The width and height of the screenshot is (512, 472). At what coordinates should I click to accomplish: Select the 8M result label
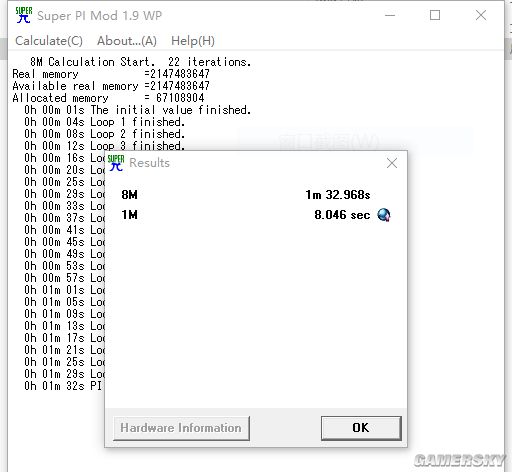pos(129,194)
